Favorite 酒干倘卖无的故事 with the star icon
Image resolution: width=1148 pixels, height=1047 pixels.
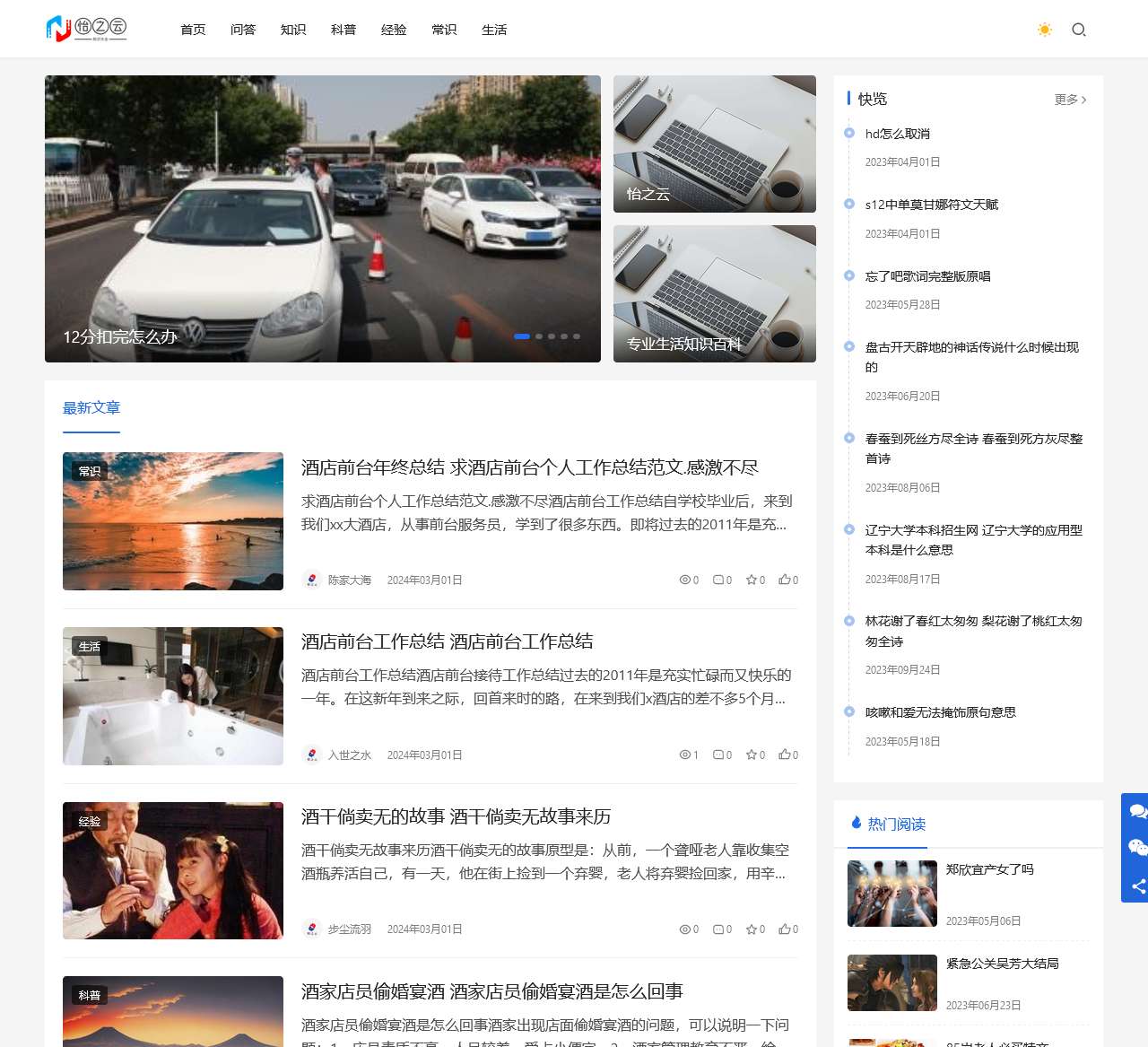(x=752, y=929)
